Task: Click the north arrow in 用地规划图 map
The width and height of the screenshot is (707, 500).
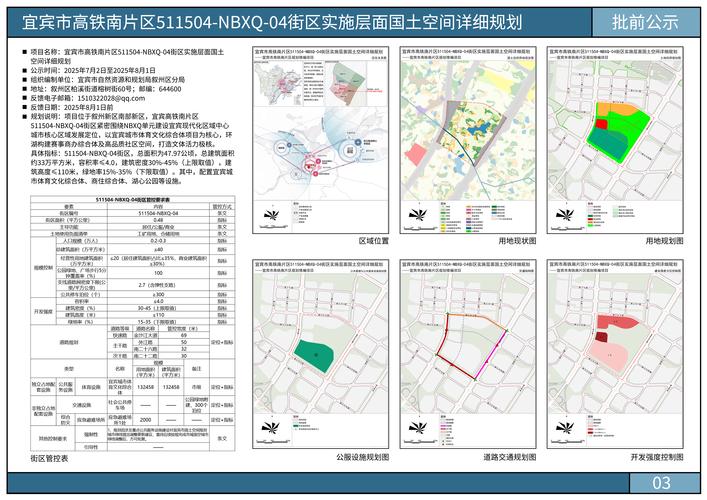Action: click(566, 214)
